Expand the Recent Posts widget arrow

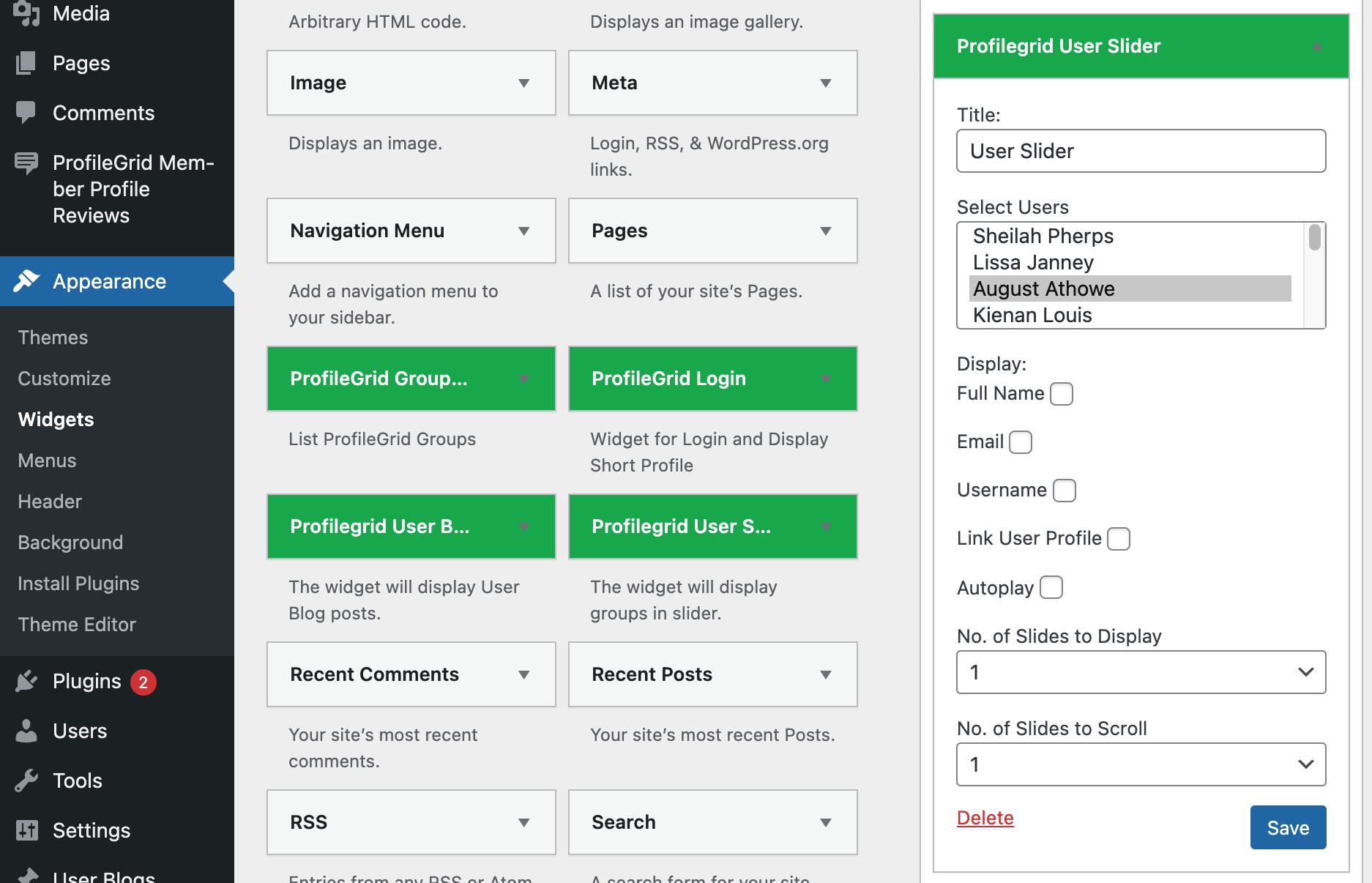pos(825,674)
